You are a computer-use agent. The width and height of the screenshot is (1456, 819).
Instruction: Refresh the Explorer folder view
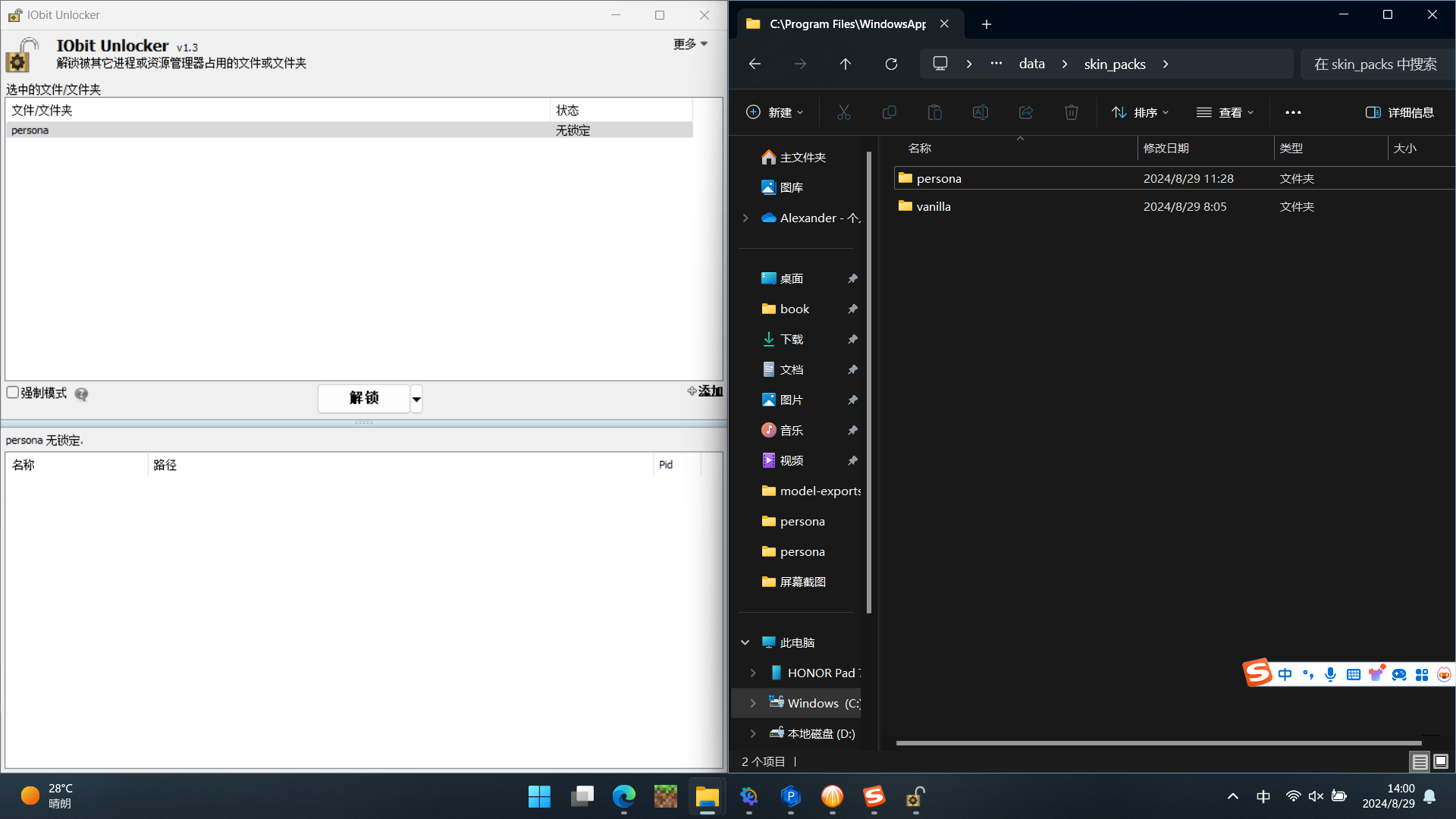tap(891, 64)
